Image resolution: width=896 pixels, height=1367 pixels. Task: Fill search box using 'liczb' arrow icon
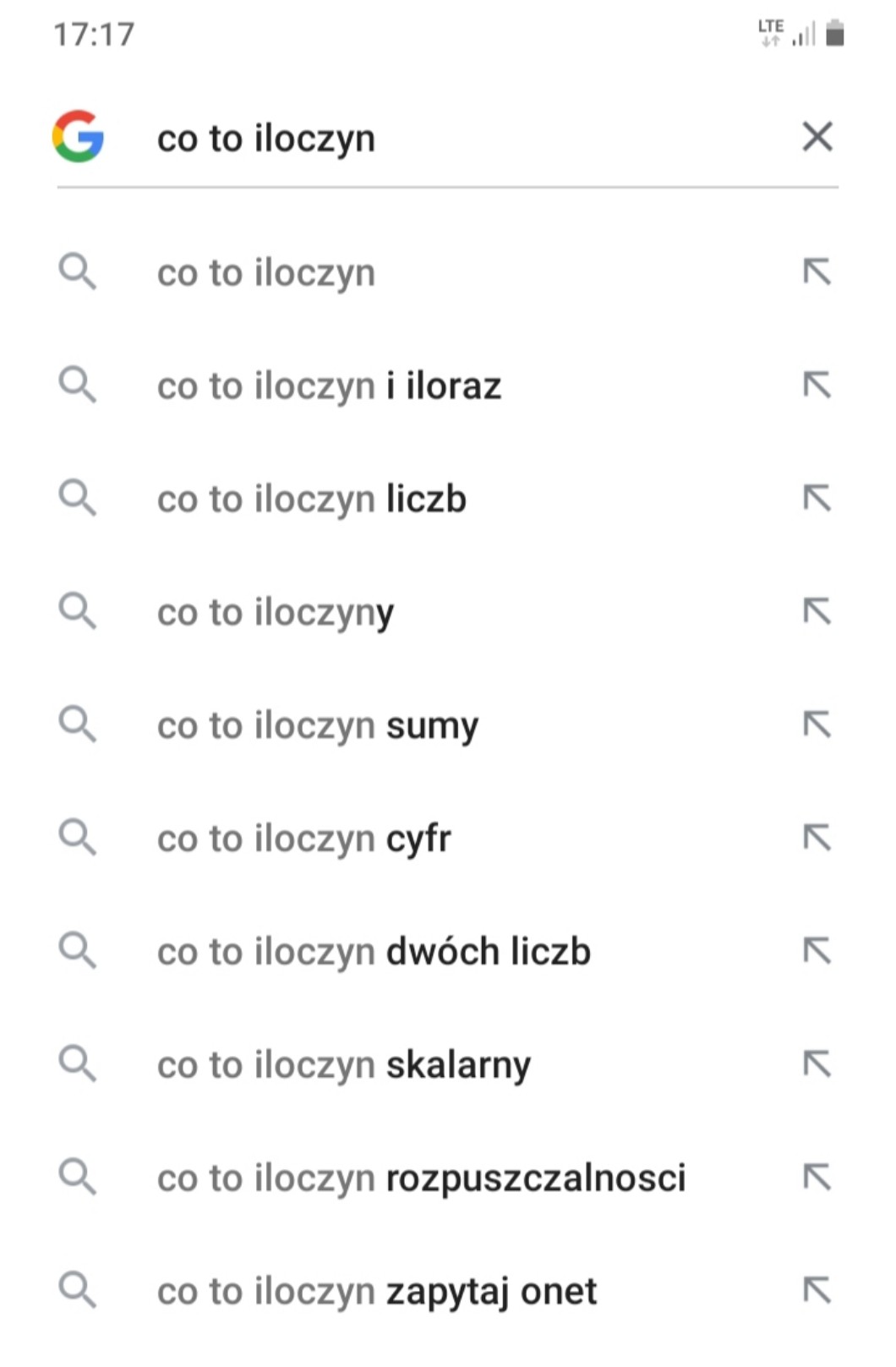pos(817,499)
